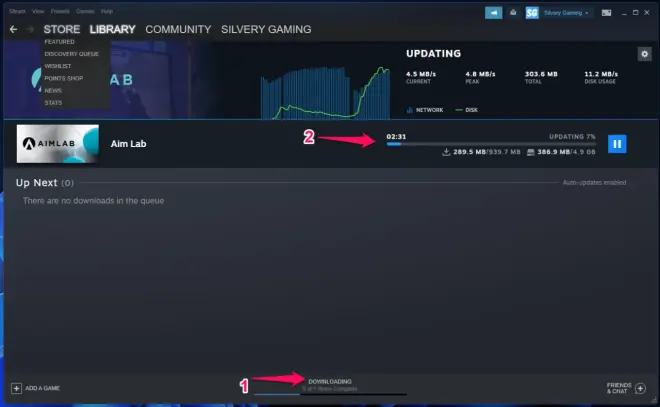The image size is (660, 407).
Task: Open the notifications bell icon
Action: (x=513, y=13)
